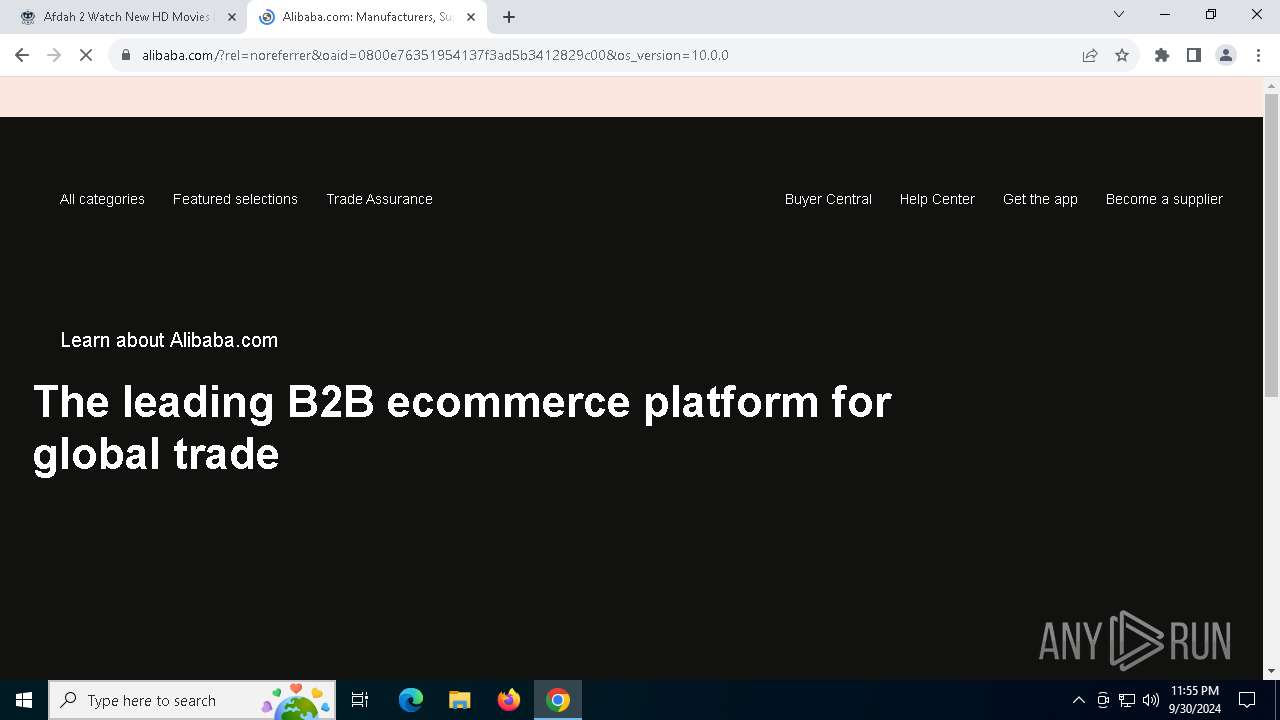The width and height of the screenshot is (1280, 720).
Task: Open Featured selections menu
Action: pyautogui.click(x=235, y=199)
